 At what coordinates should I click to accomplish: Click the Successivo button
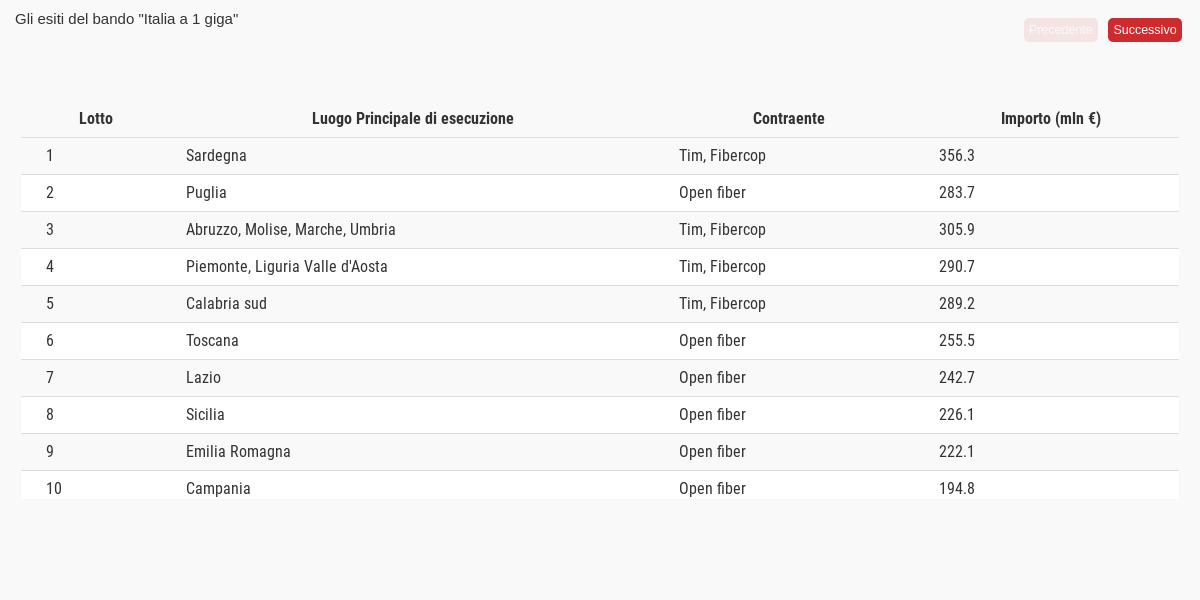(1144, 30)
